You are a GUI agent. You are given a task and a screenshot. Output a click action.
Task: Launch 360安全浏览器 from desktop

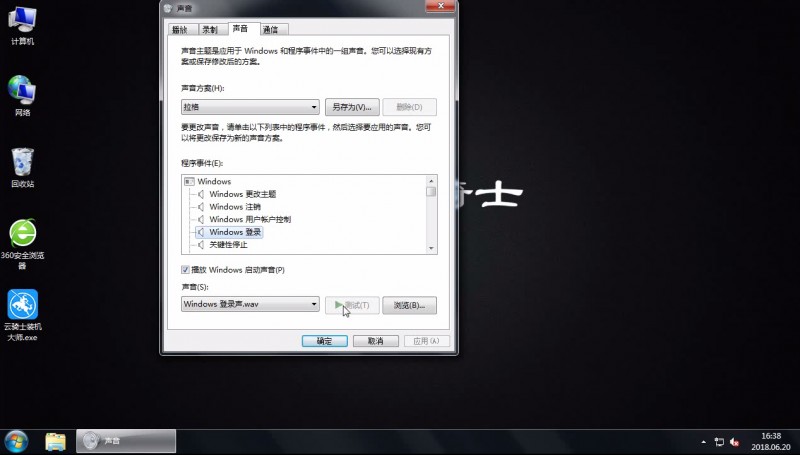pyautogui.click(x=22, y=243)
